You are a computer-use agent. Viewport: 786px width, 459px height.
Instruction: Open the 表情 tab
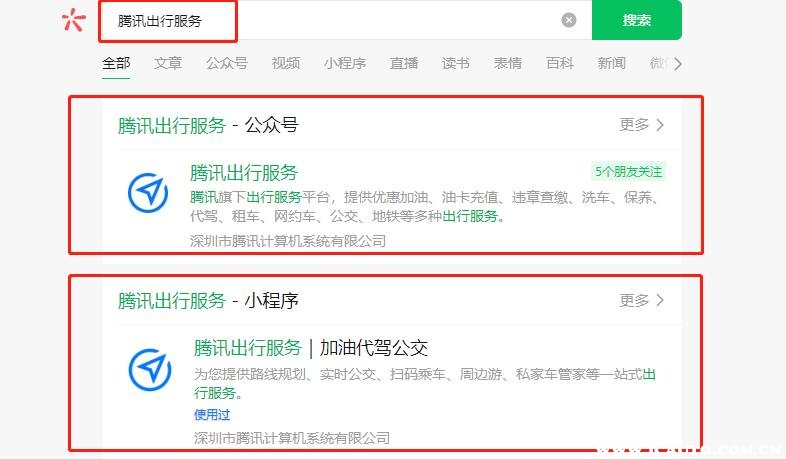(x=508, y=63)
